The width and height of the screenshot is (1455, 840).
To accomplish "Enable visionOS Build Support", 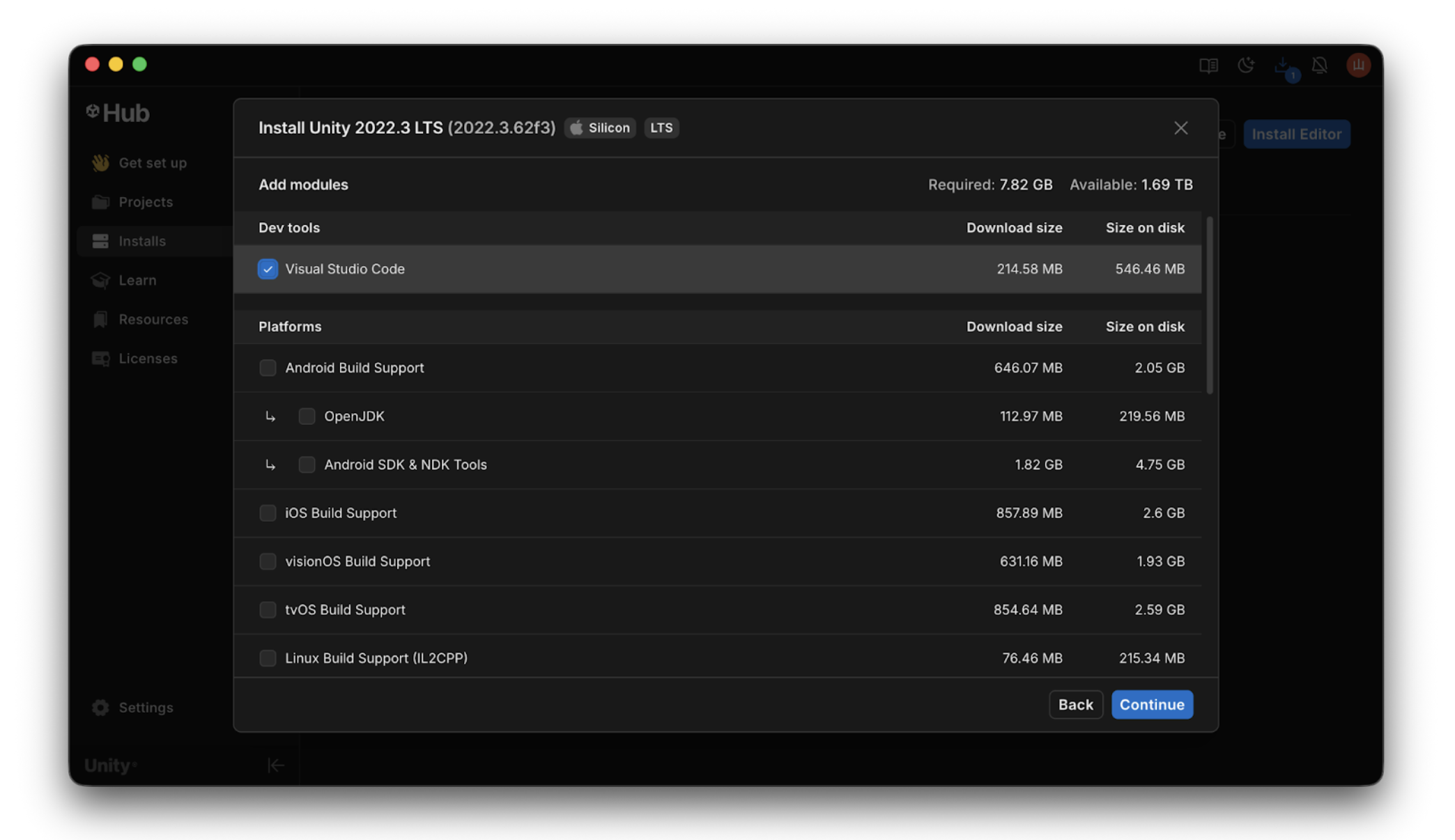I will click(268, 561).
